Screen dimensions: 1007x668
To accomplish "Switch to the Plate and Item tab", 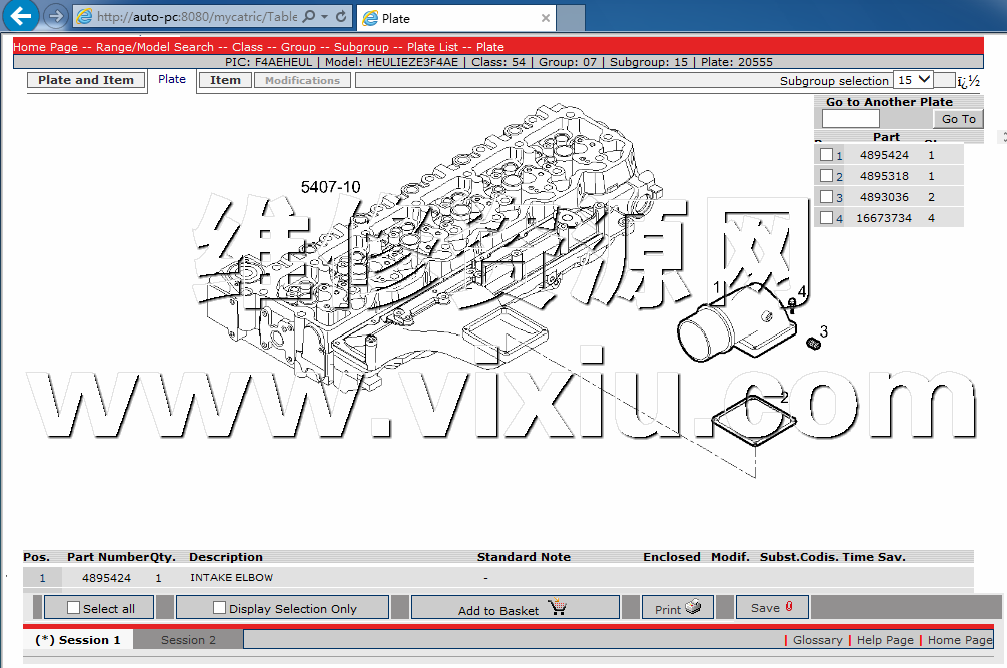I will [86, 80].
